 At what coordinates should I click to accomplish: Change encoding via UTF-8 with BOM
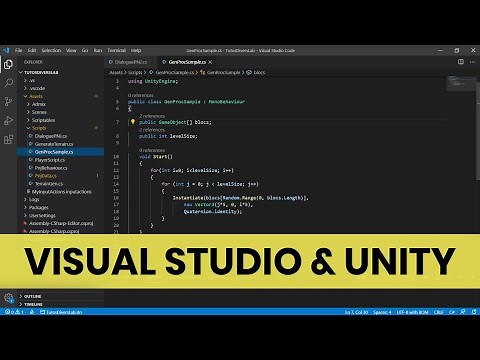tap(412, 312)
